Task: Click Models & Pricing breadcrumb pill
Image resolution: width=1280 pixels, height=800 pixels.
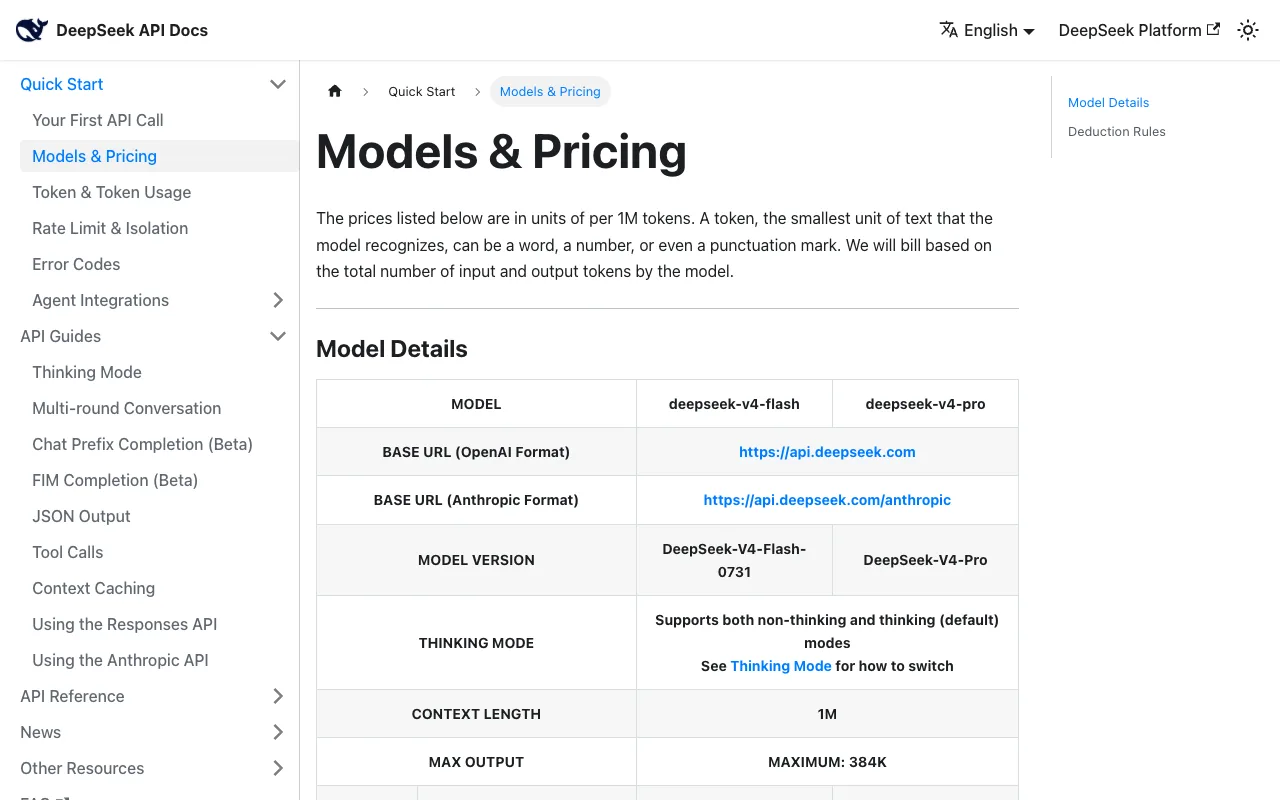Action: pos(550,91)
